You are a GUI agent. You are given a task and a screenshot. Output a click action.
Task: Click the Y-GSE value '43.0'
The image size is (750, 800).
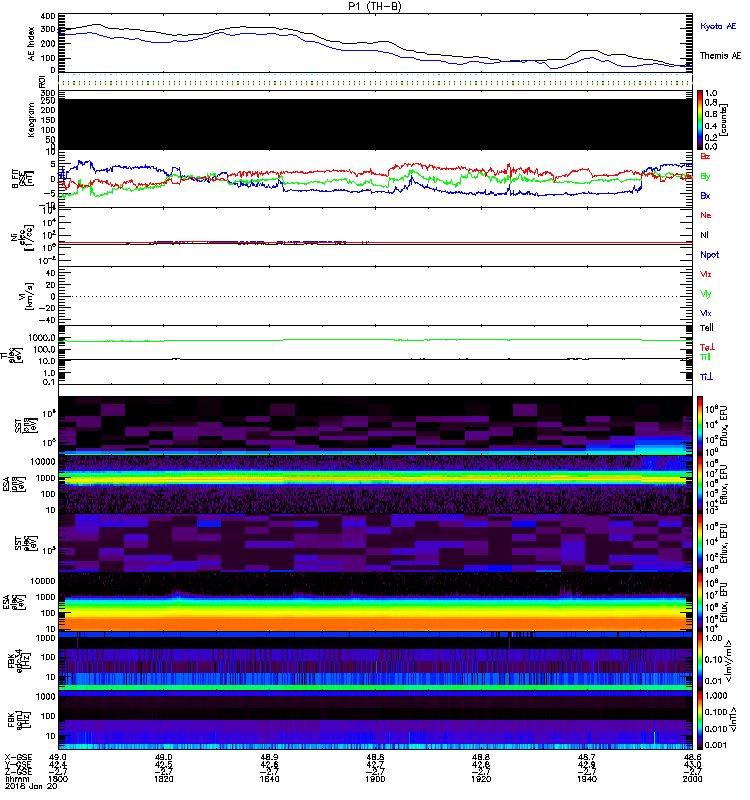point(692,764)
